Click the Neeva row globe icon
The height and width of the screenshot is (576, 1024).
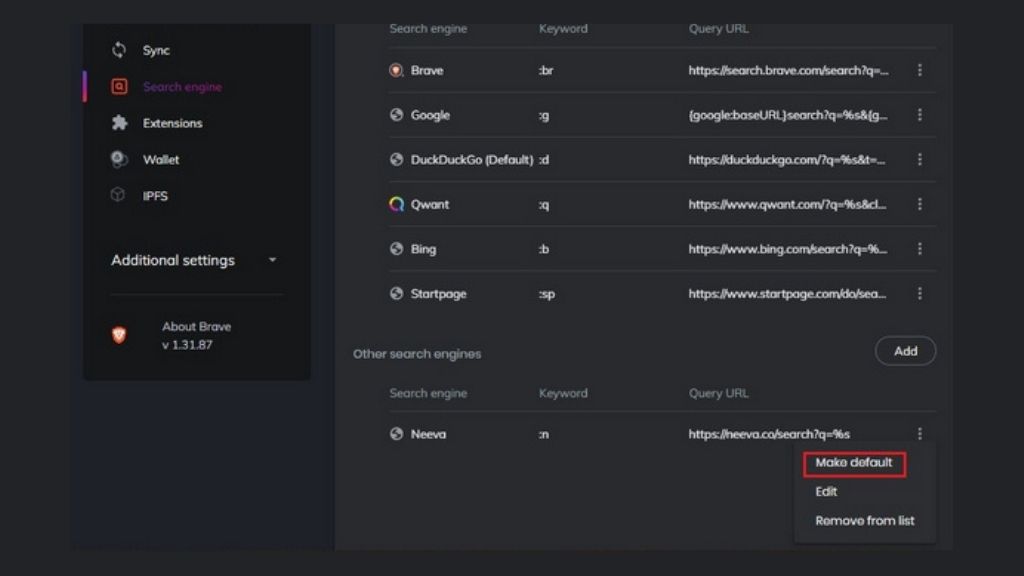click(396, 434)
